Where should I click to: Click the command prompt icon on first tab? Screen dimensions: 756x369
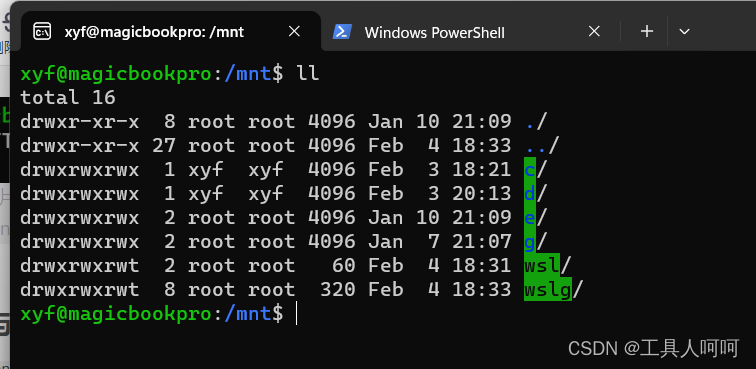click(x=42, y=32)
